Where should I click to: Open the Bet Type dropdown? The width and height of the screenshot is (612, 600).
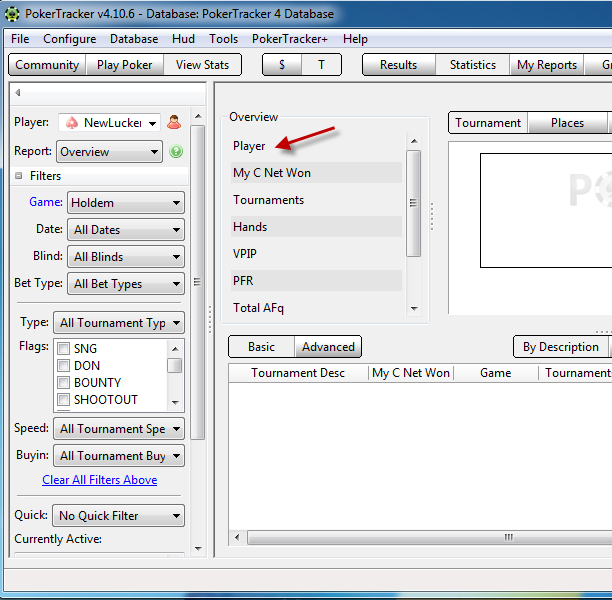tap(126, 283)
